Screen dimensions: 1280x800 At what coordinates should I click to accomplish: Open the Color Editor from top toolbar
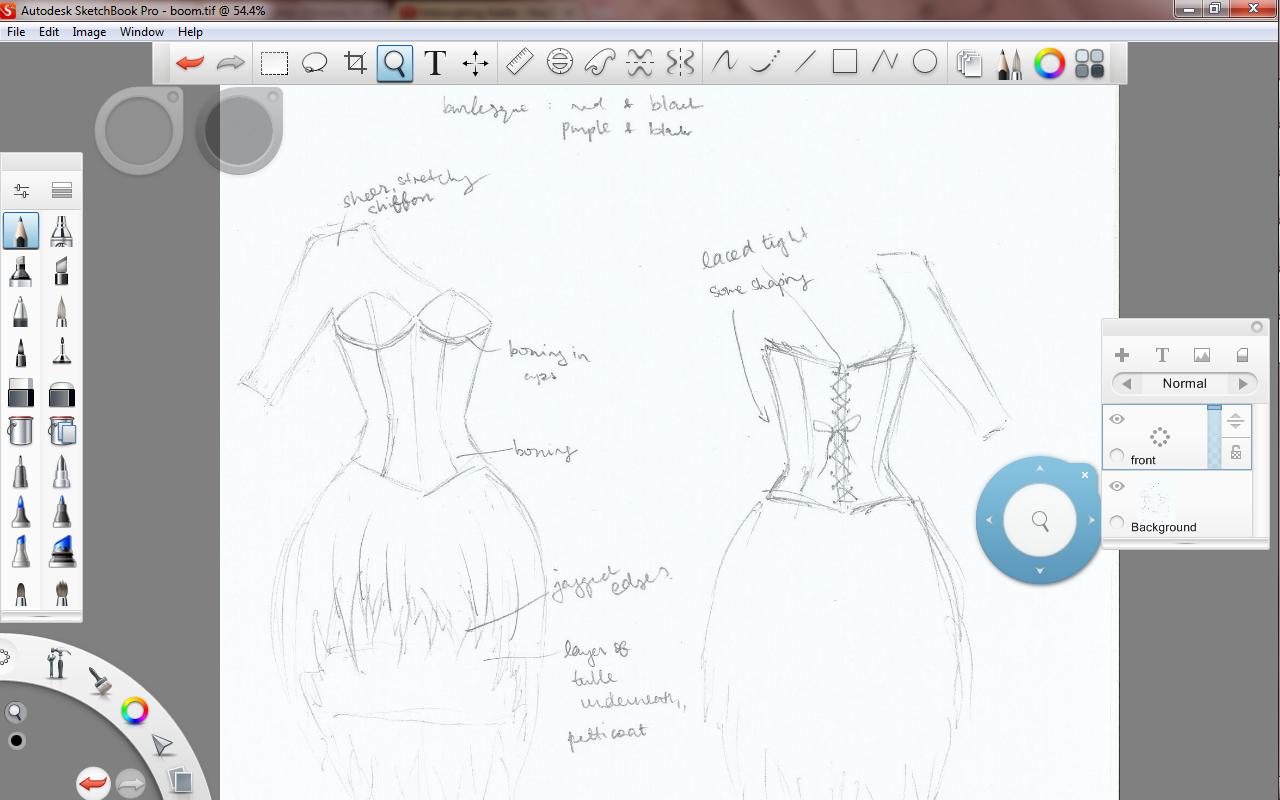(x=1049, y=64)
